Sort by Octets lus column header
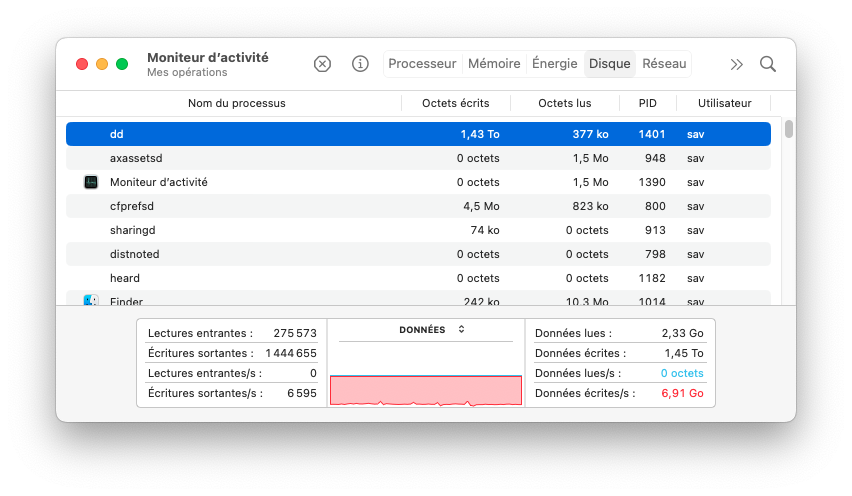Screen dimensions: 852x496 (564, 103)
